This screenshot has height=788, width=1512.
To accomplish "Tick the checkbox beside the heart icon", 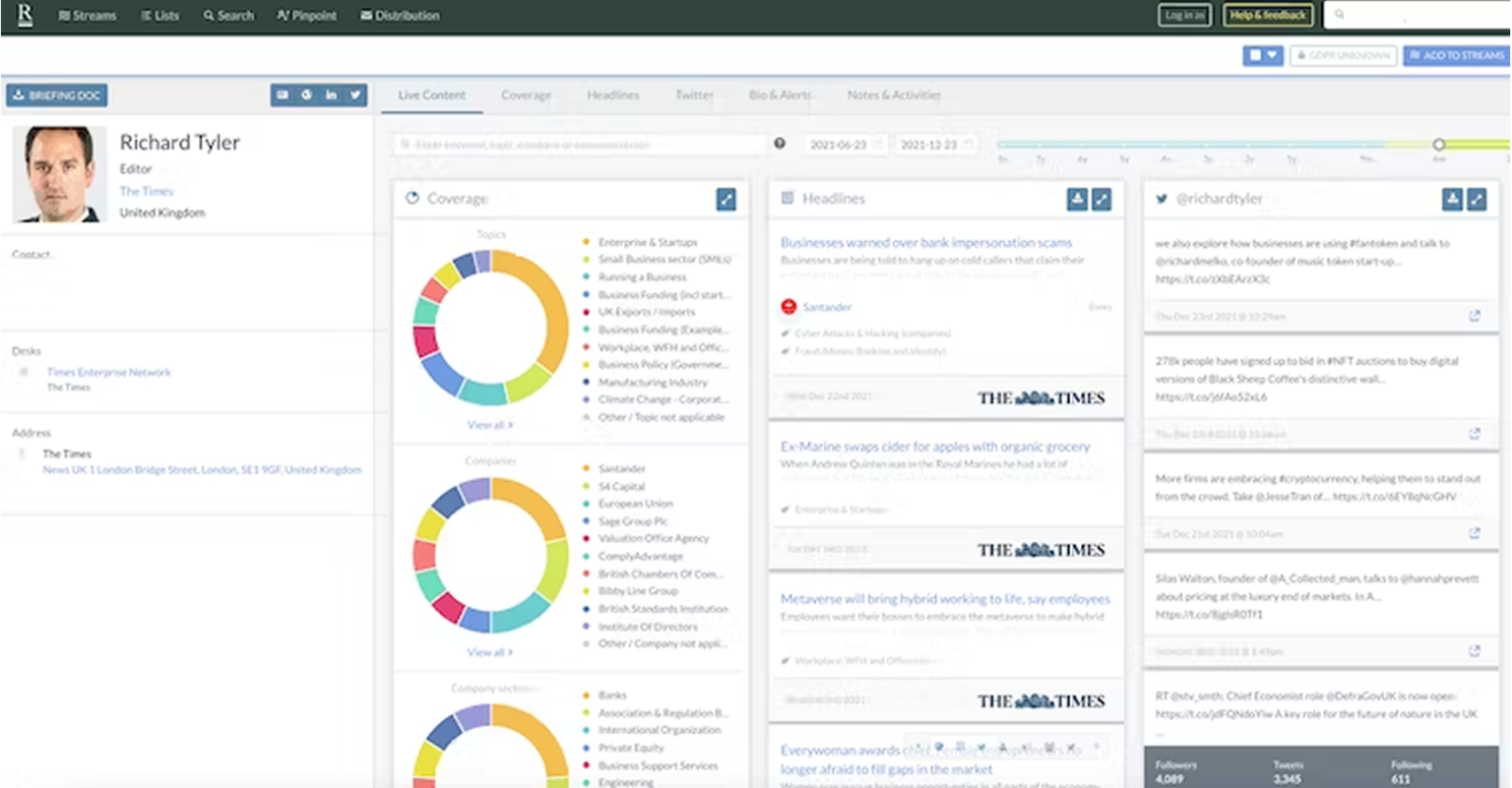I will (x=1255, y=56).
